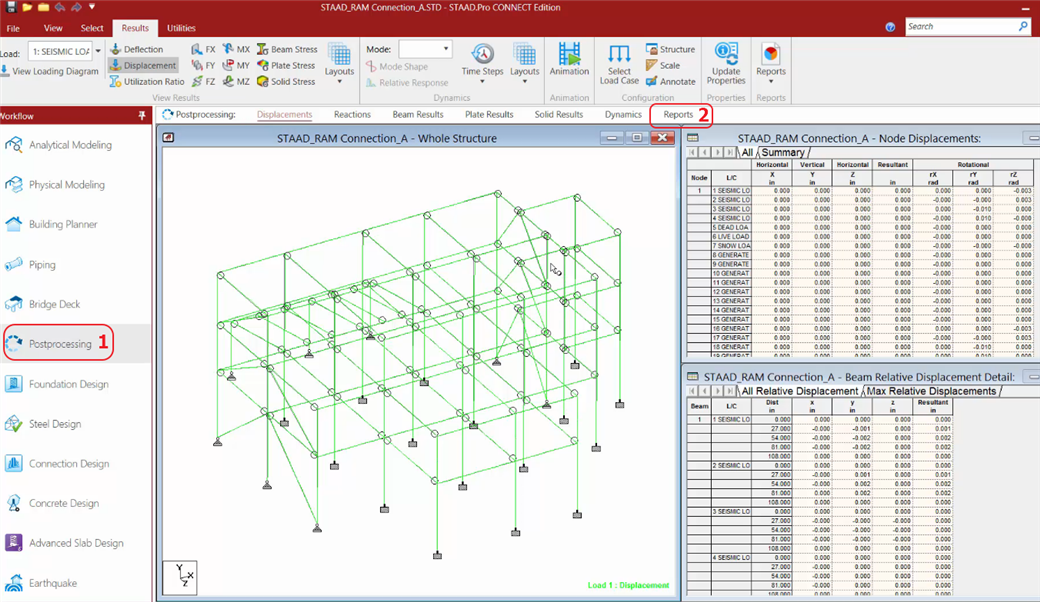Expand the Load case dropdown
The image size is (1040, 602).
coord(97,51)
